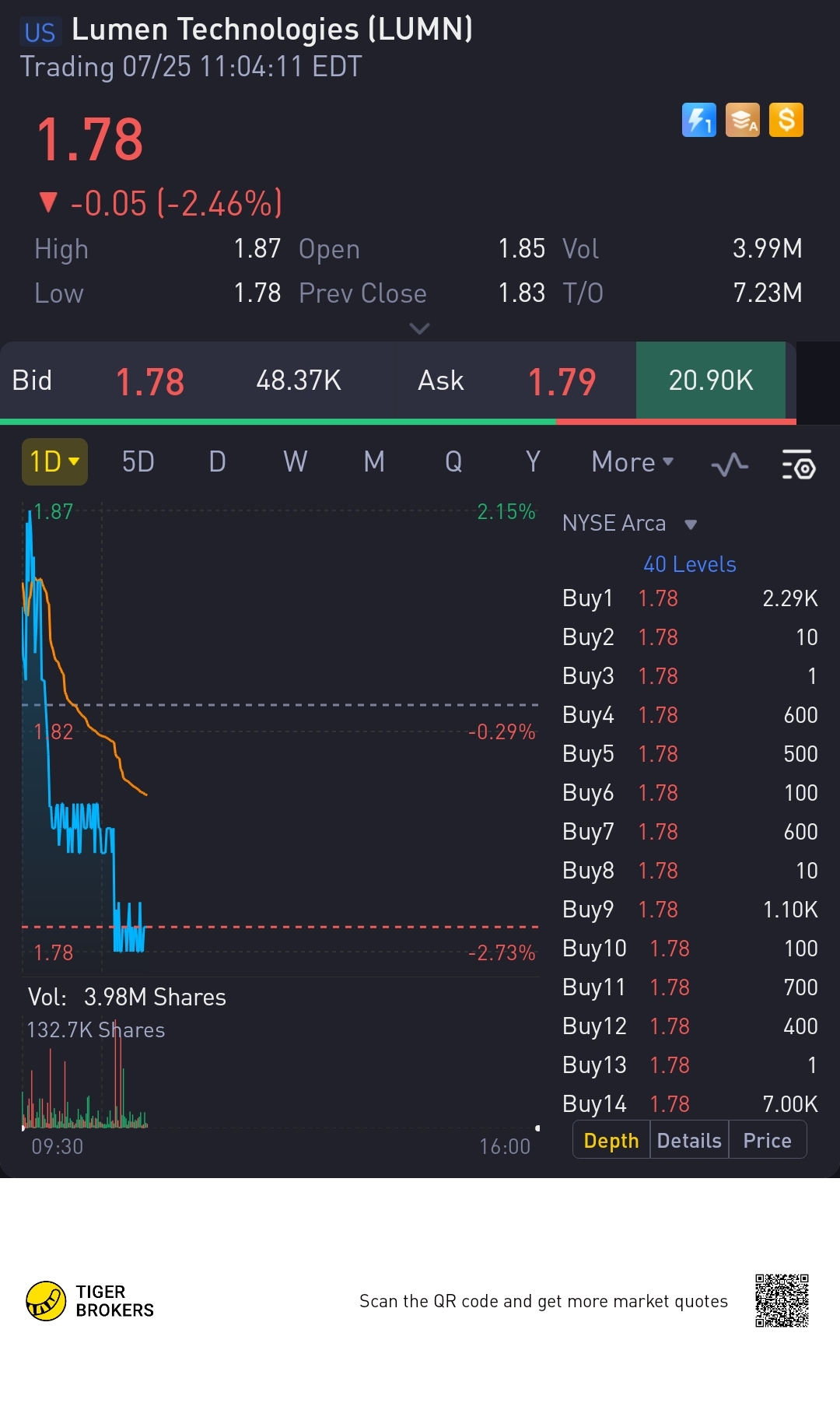The height and width of the screenshot is (1424, 840).
Task: Switch chart to D (daily)
Action: point(217,462)
